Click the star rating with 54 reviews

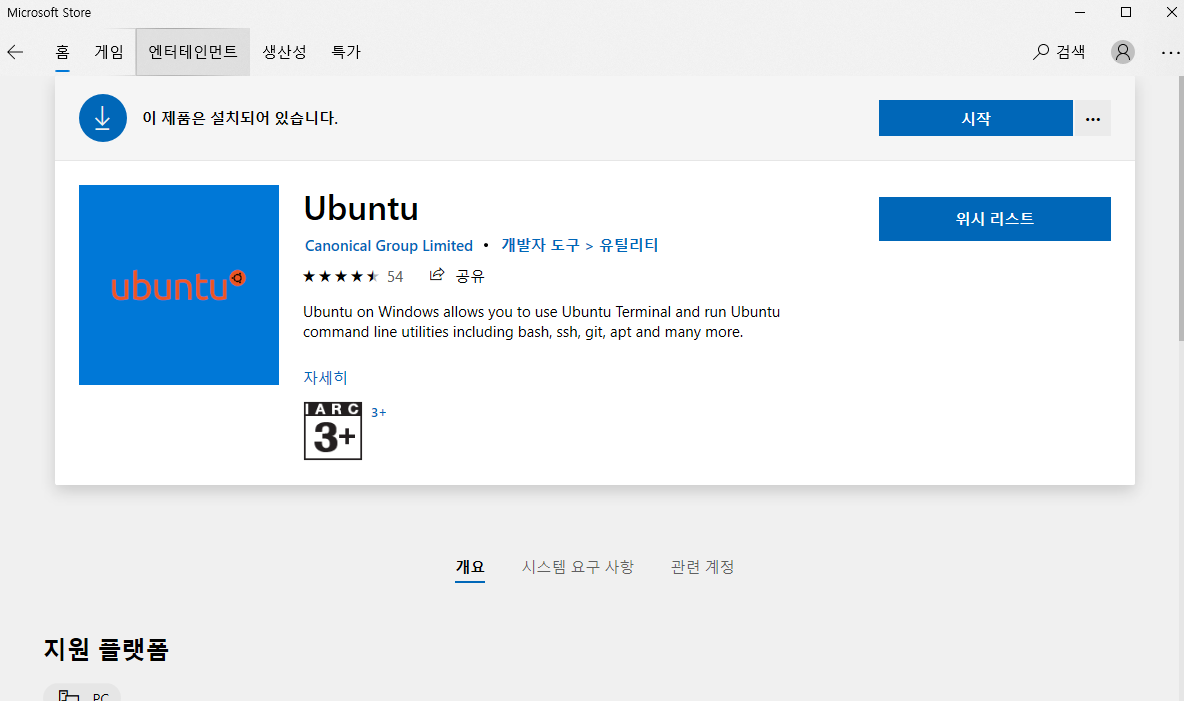coord(353,276)
